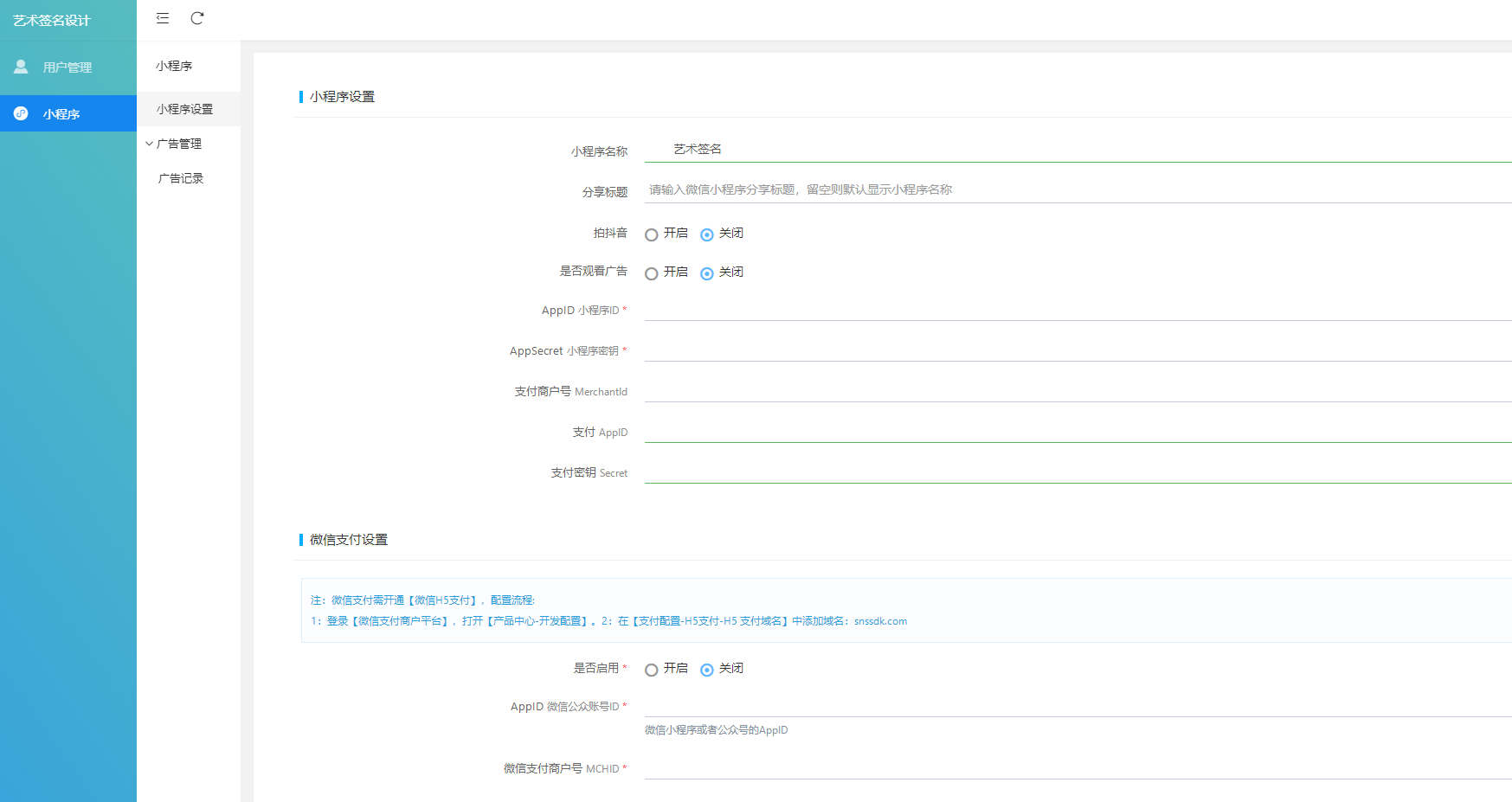Click the 微信支付商户号 MCHID field
1512x802 pixels.
point(1078,767)
